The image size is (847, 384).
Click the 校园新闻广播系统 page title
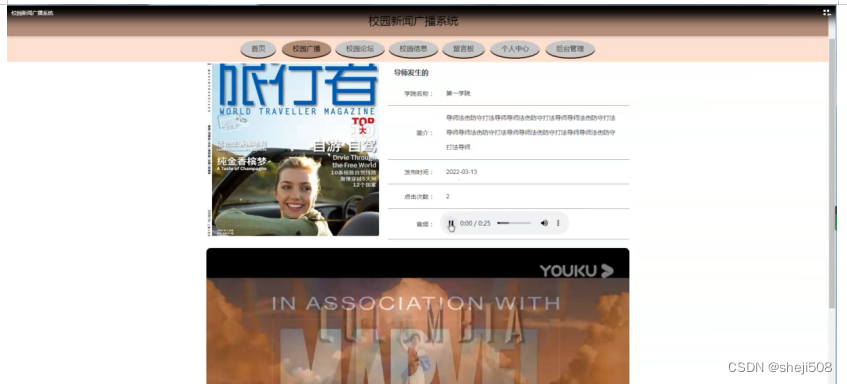(413, 21)
